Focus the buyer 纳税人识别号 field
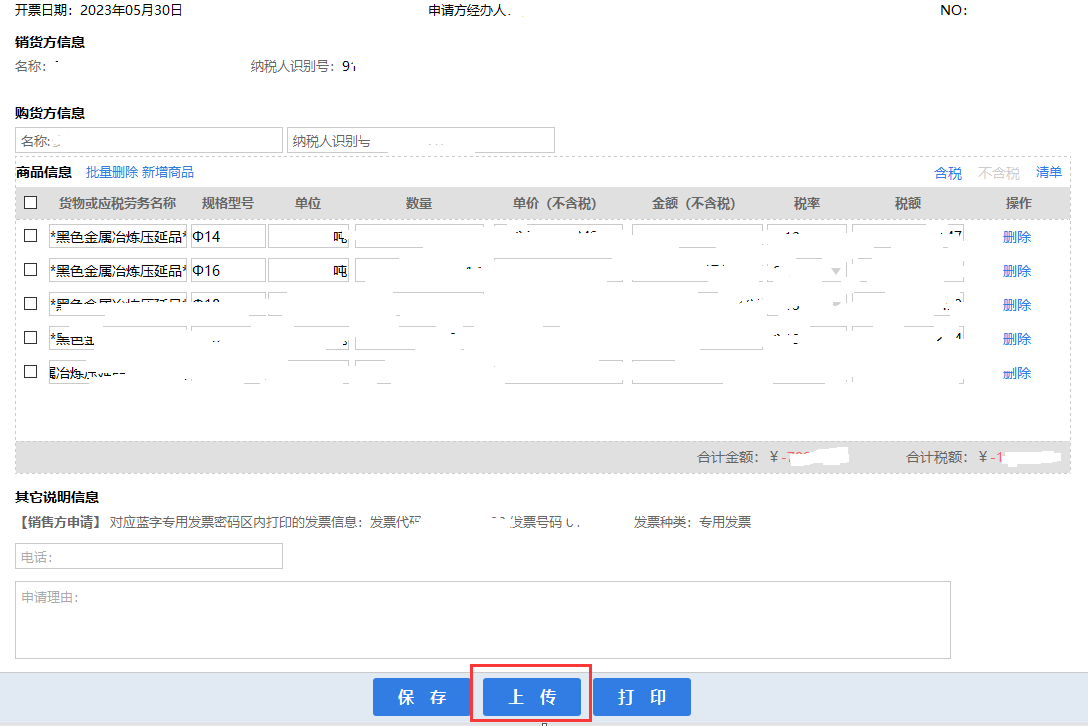The width and height of the screenshot is (1088, 726). click(x=420, y=140)
